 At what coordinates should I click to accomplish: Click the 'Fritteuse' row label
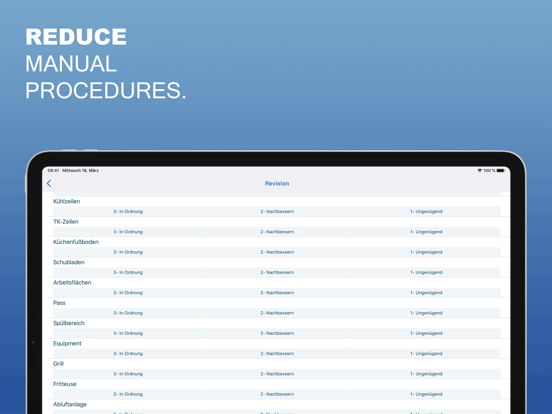click(65, 384)
